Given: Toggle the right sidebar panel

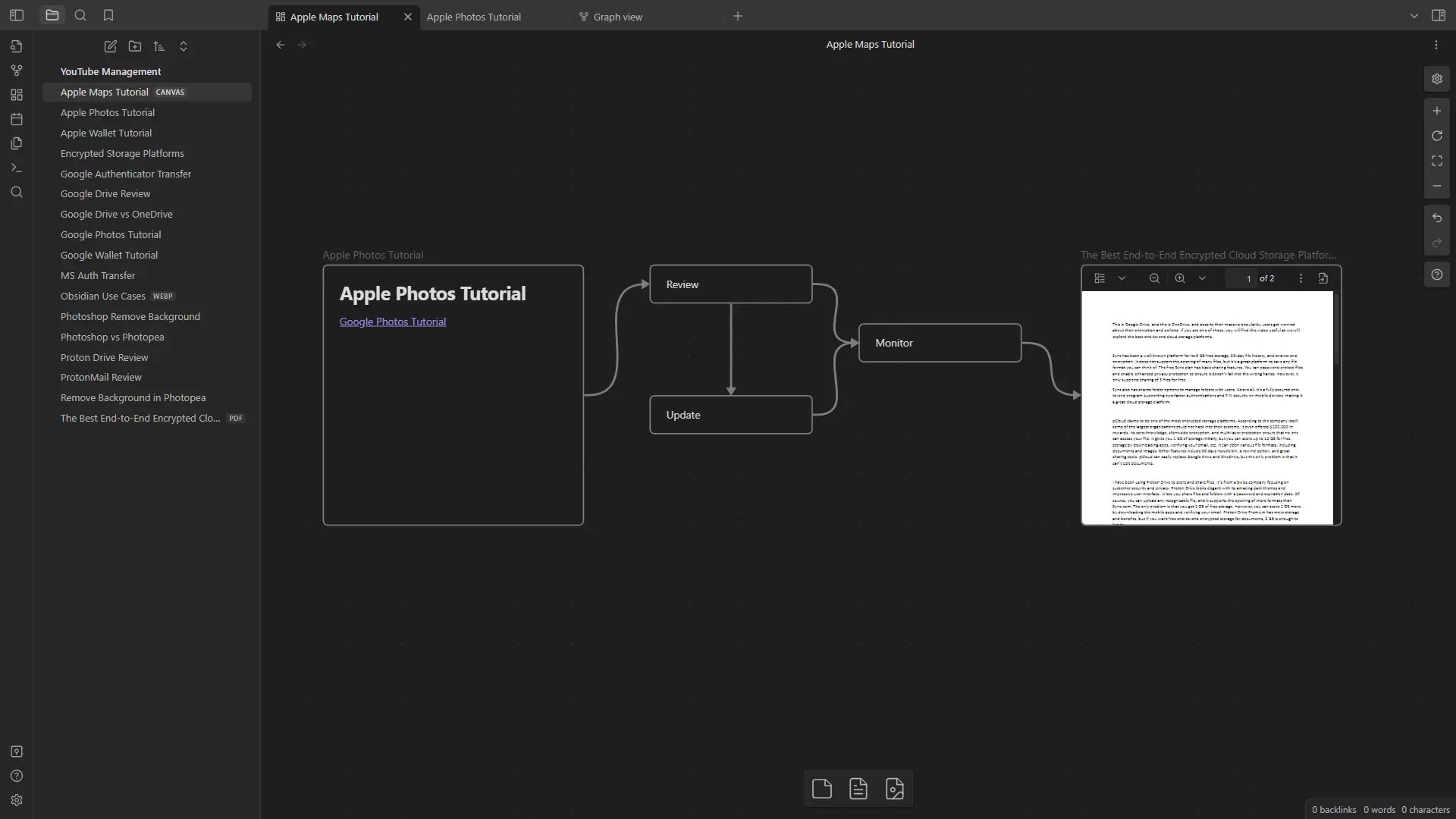Looking at the screenshot, I should tap(1438, 15).
